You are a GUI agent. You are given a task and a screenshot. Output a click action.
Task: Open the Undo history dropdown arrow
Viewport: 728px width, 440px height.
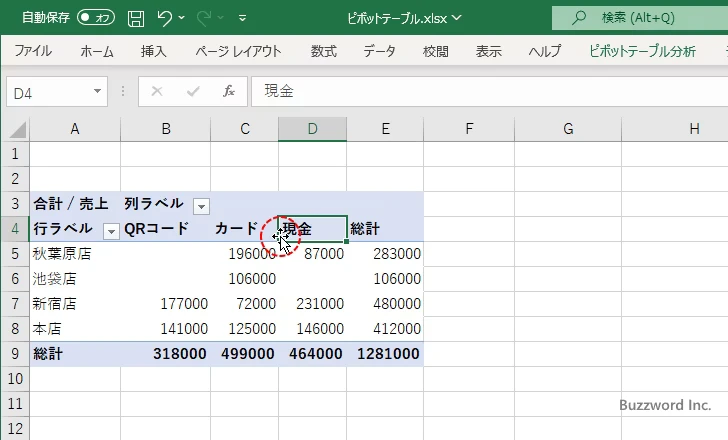(182, 18)
